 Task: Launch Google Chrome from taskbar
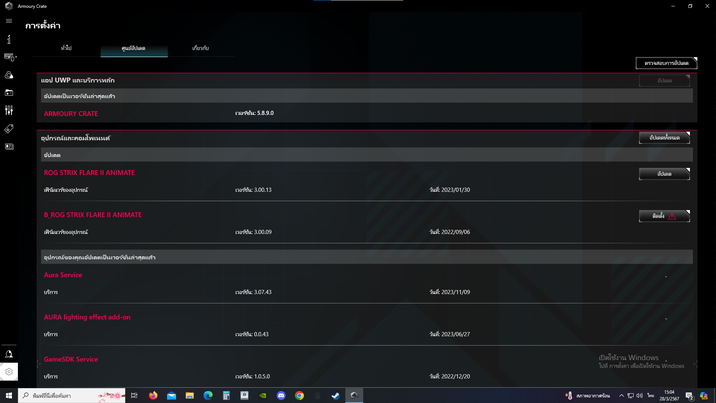click(x=299, y=396)
